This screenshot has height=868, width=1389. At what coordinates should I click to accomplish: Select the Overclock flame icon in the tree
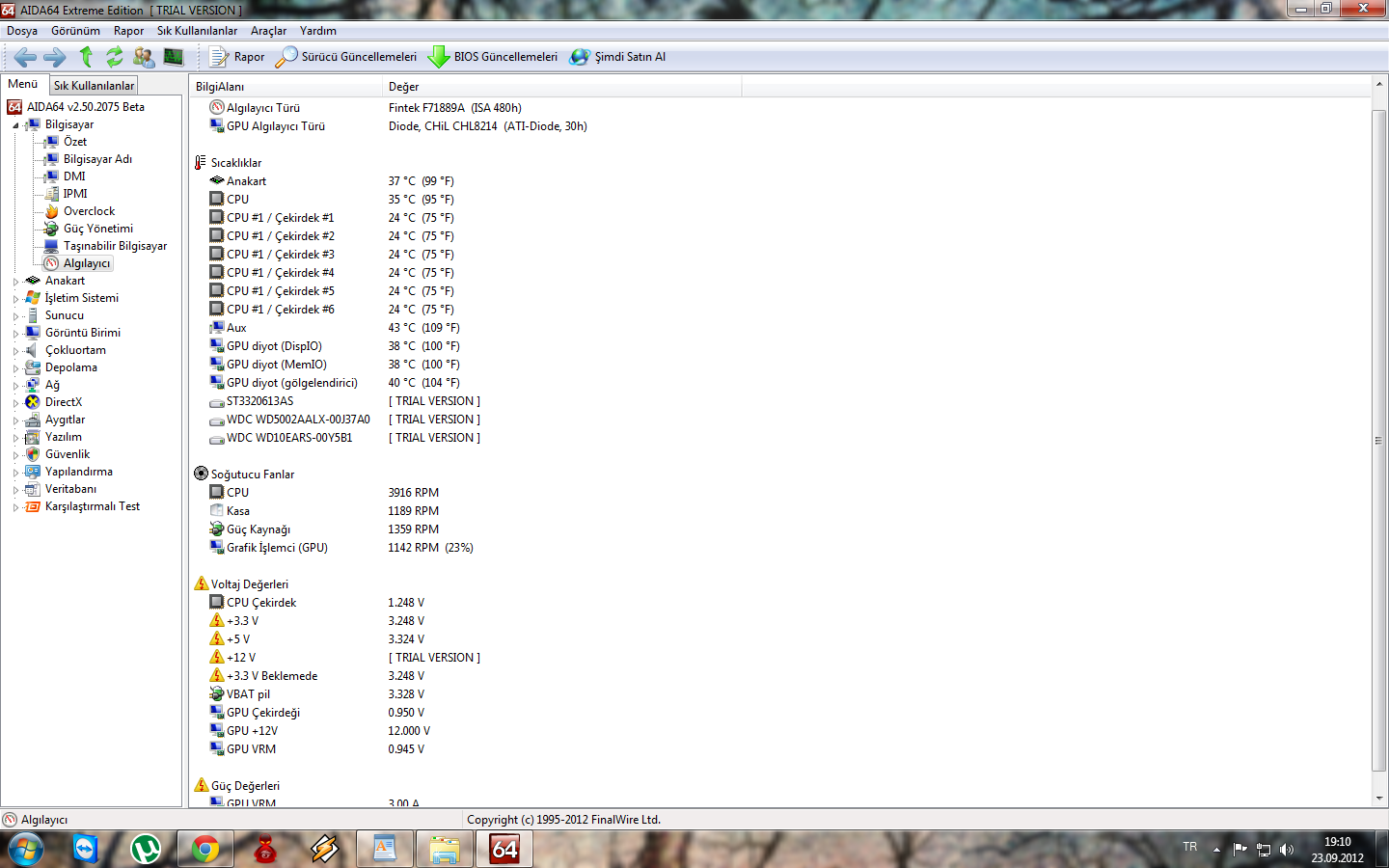pos(52,211)
